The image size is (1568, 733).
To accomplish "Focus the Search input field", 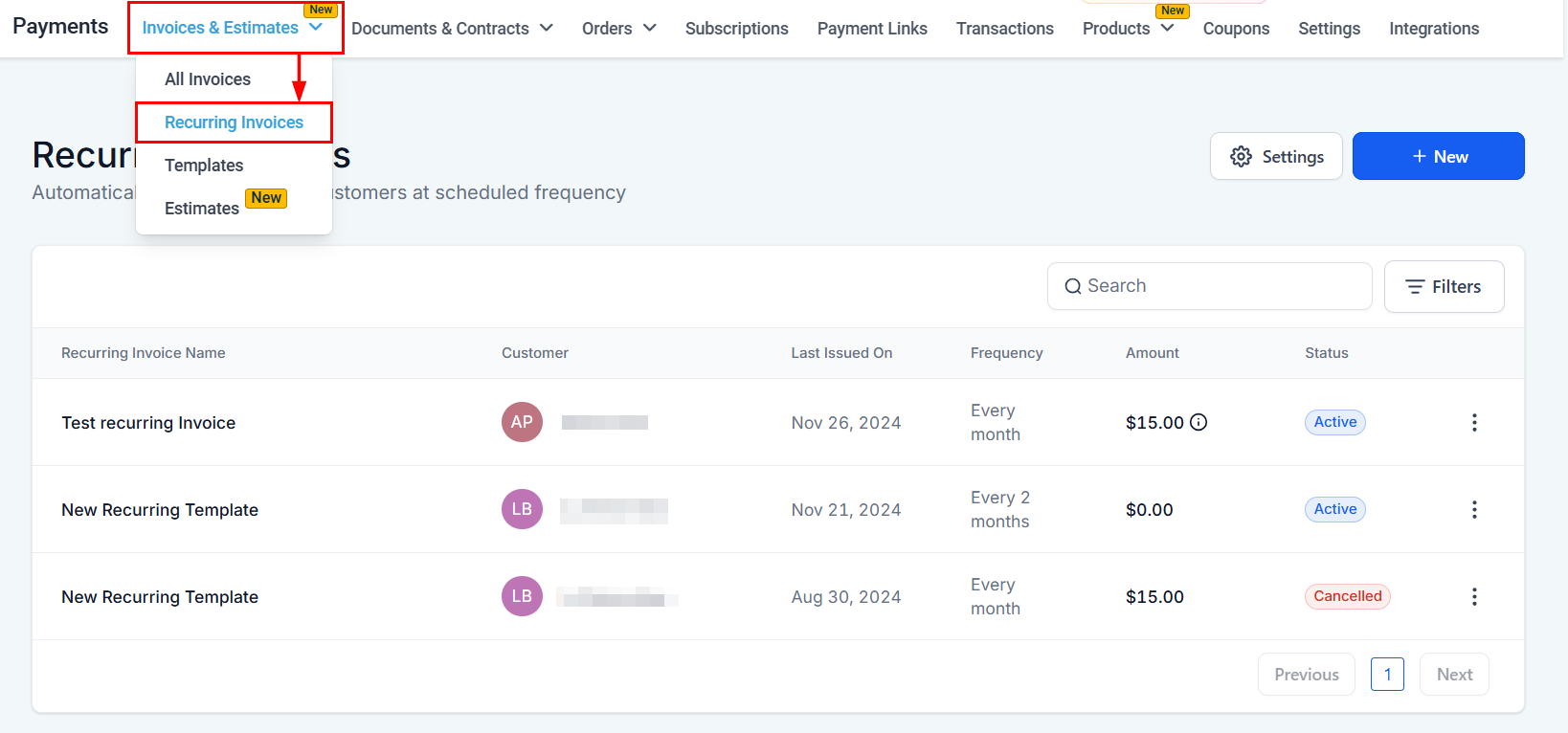I will [1209, 286].
